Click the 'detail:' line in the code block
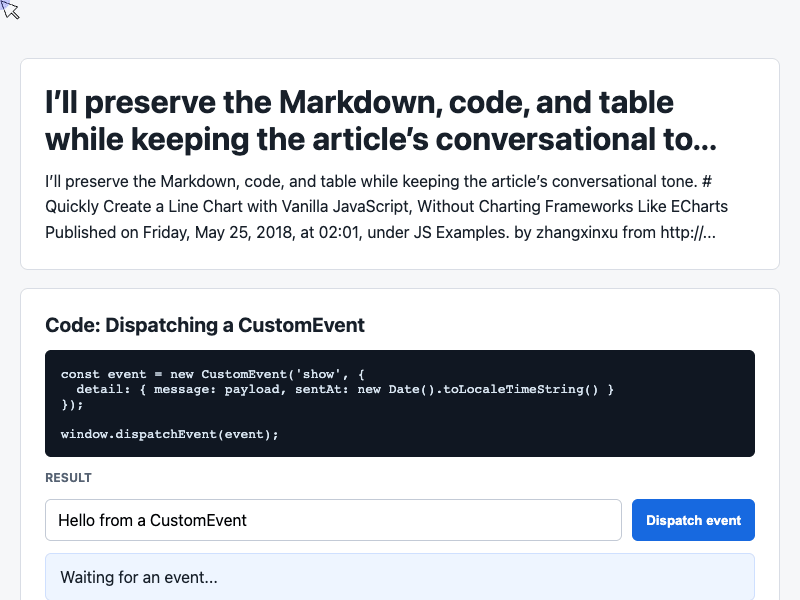The image size is (800, 600). (344, 389)
